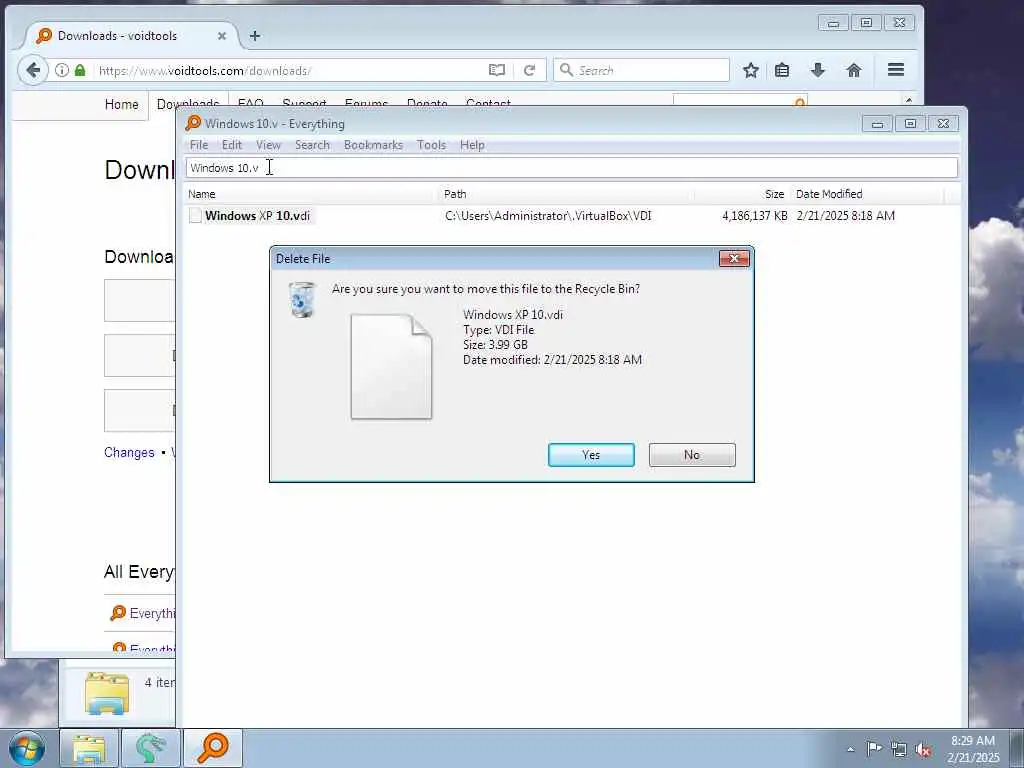Sort results by Name column header

click(310, 194)
